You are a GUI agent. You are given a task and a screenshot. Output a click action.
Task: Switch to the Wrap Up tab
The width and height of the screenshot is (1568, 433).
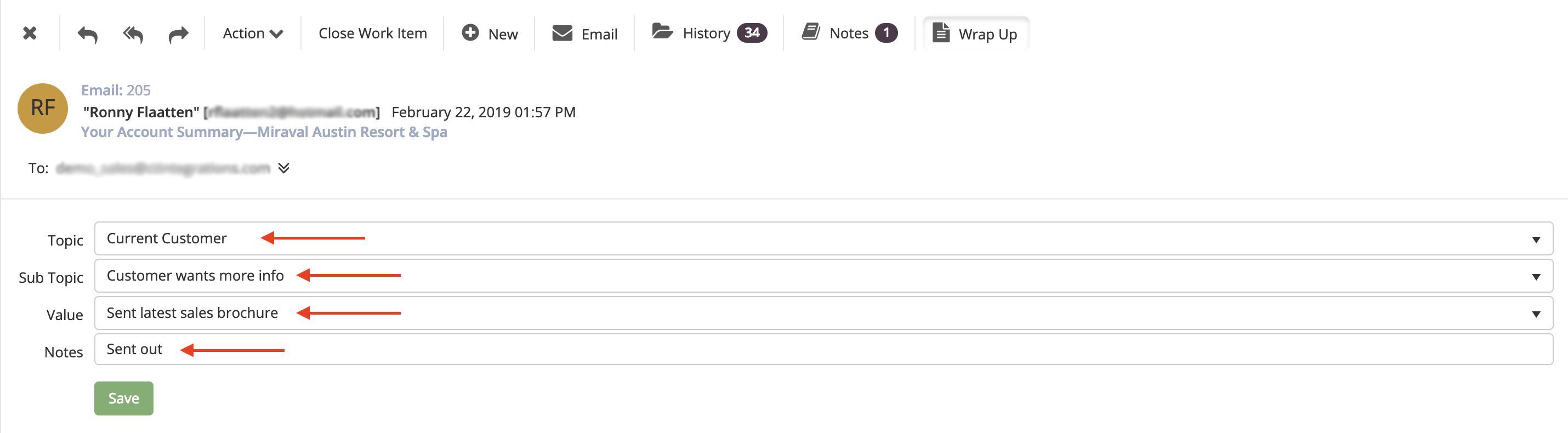(976, 33)
